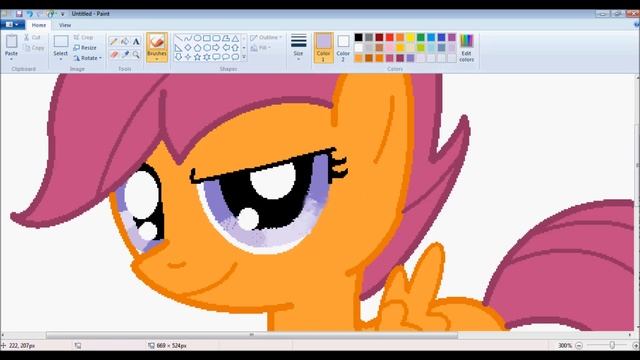Select the Eraser tool

pos(114,54)
